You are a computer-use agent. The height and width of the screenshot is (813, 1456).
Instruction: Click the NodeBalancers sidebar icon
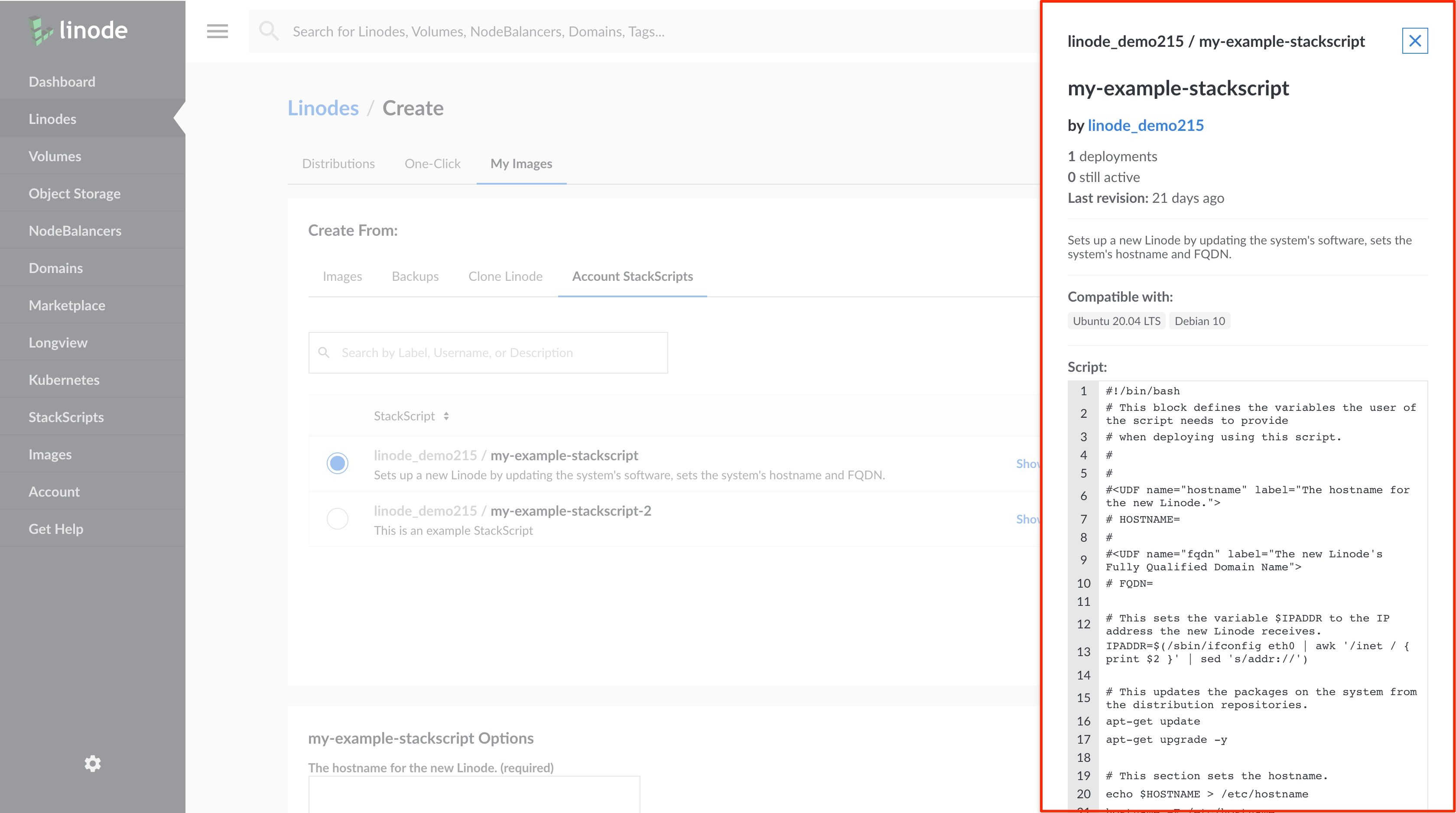pyautogui.click(x=75, y=230)
